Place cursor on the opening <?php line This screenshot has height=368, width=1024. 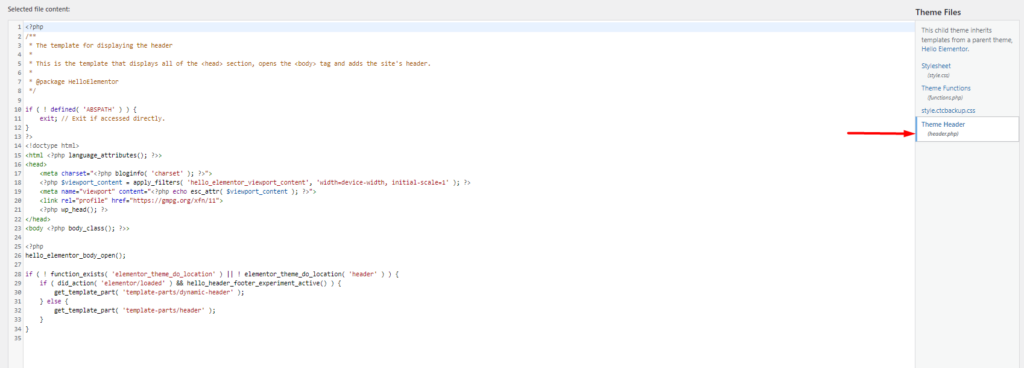pyautogui.click(x=34, y=27)
